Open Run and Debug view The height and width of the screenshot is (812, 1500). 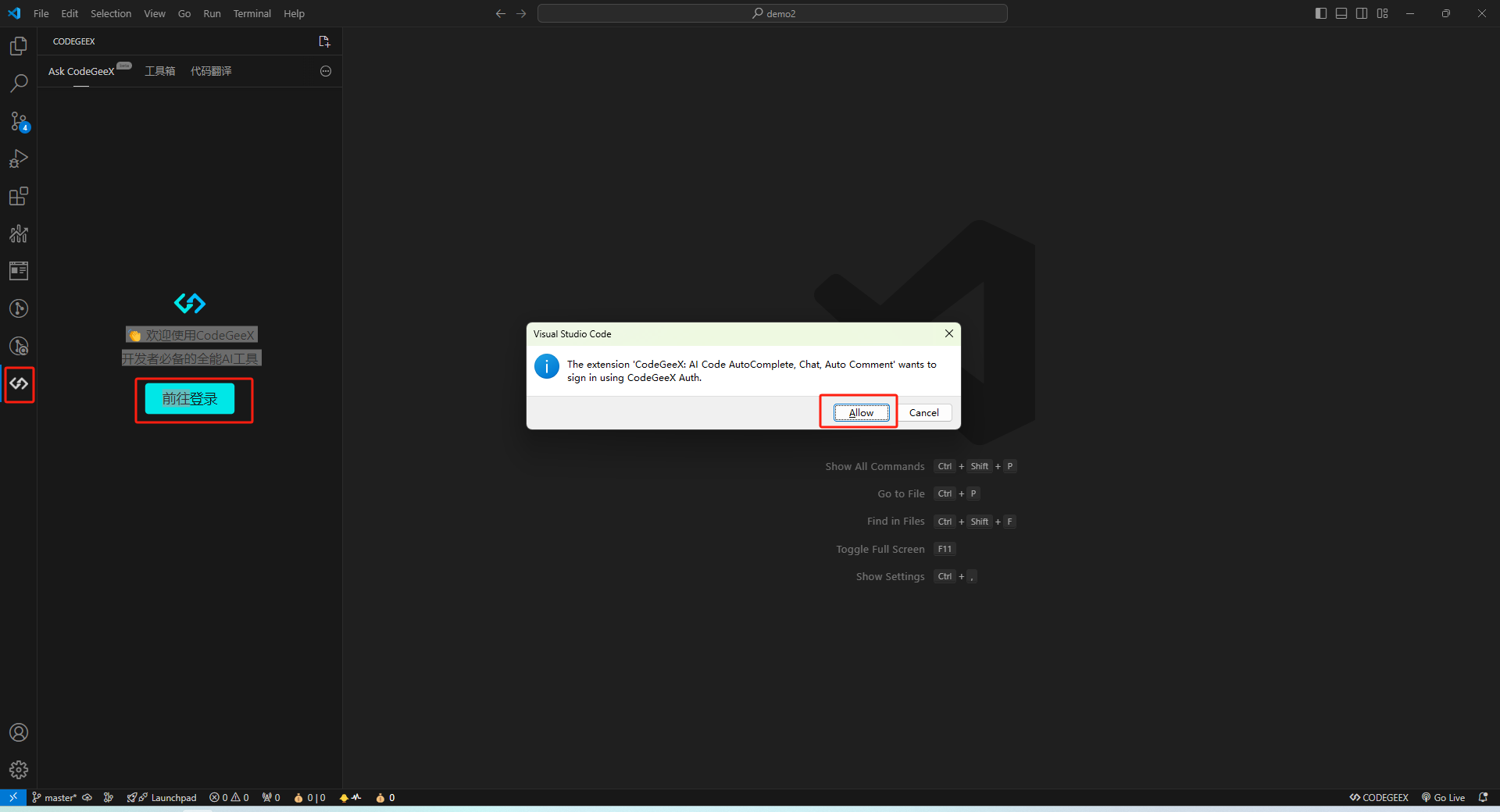pyautogui.click(x=19, y=158)
